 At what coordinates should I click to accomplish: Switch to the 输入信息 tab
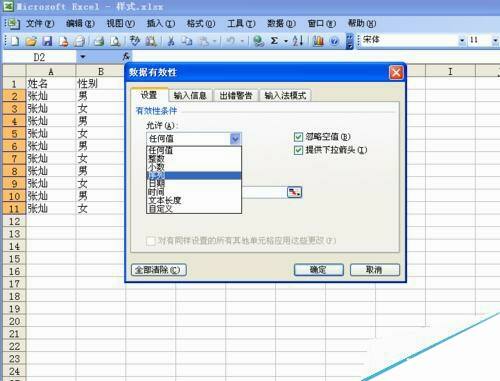(190, 96)
